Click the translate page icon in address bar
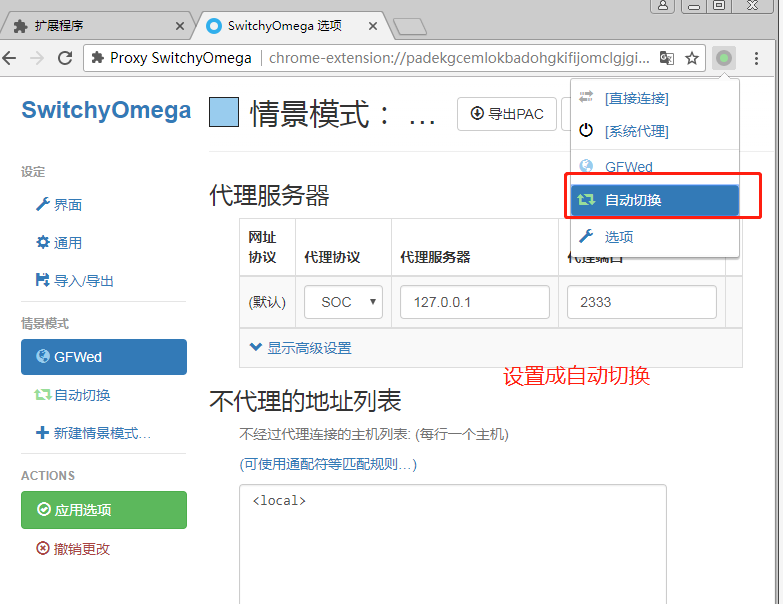783x604 pixels. (x=667, y=58)
